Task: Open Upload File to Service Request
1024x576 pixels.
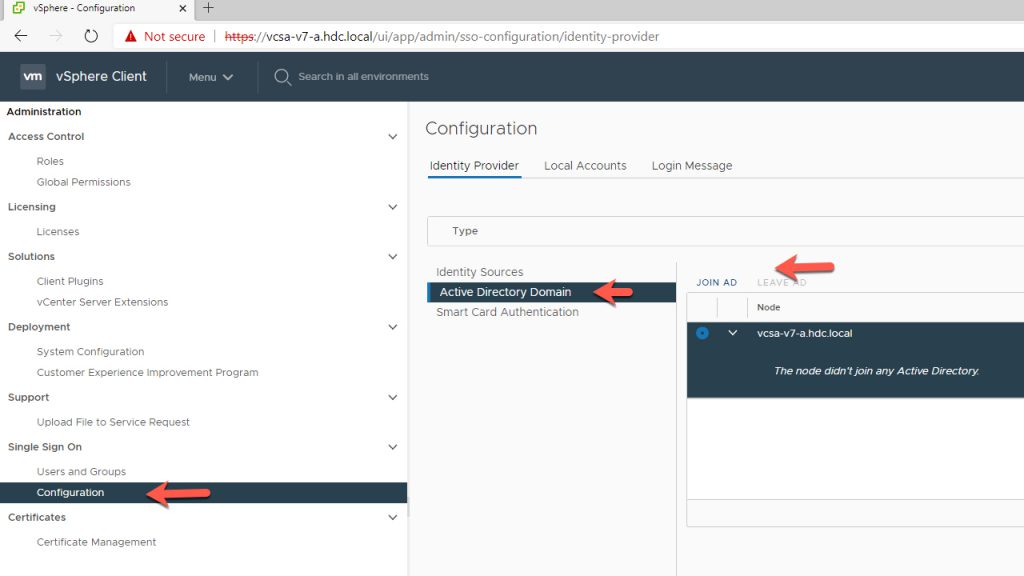Action: [113, 423]
